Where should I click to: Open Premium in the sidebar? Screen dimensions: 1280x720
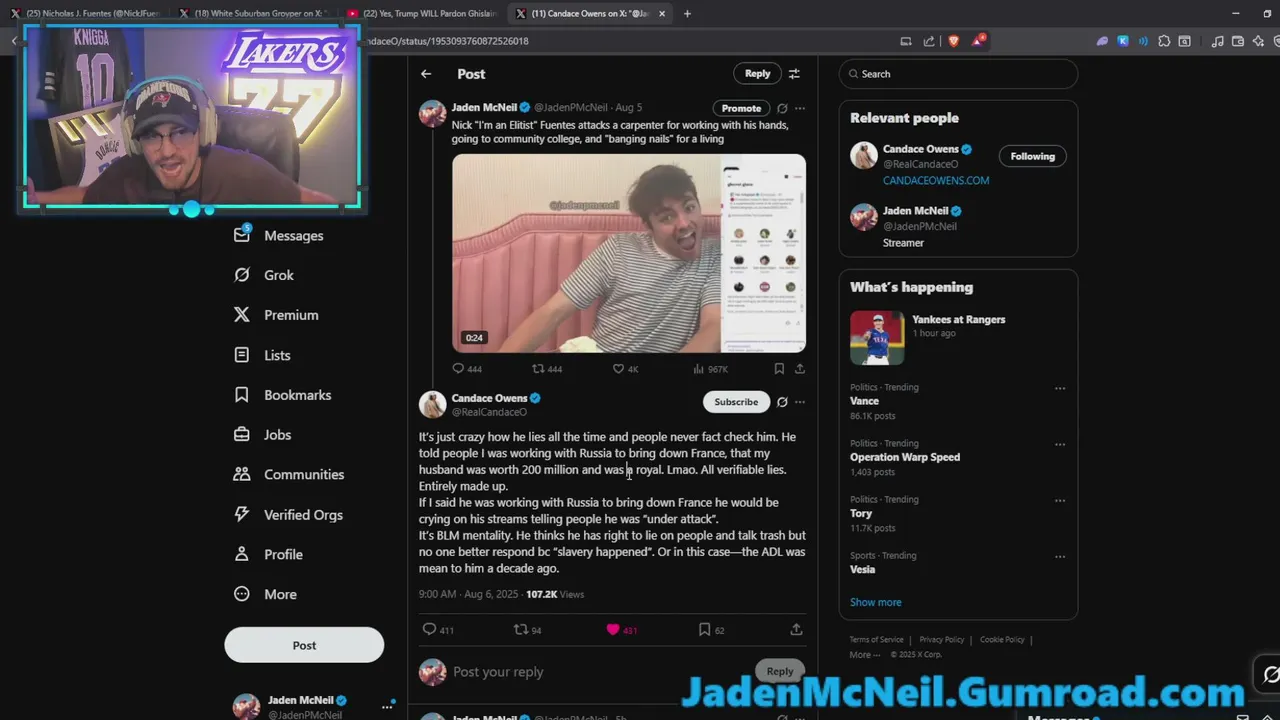click(x=275, y=315)
